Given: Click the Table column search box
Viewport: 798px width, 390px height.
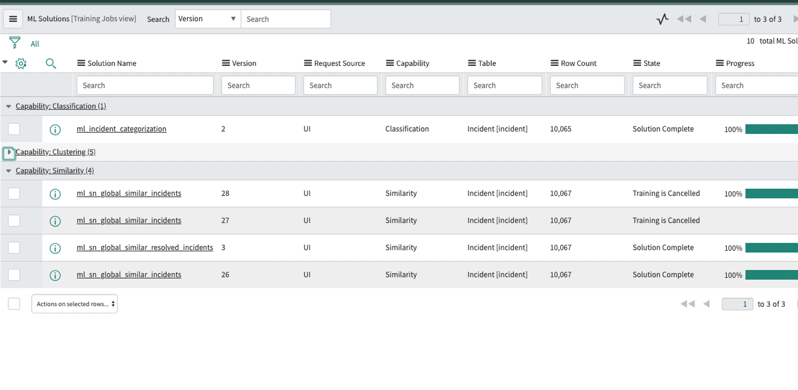Looking at the screenshot, I should click(x=505, y=86).
